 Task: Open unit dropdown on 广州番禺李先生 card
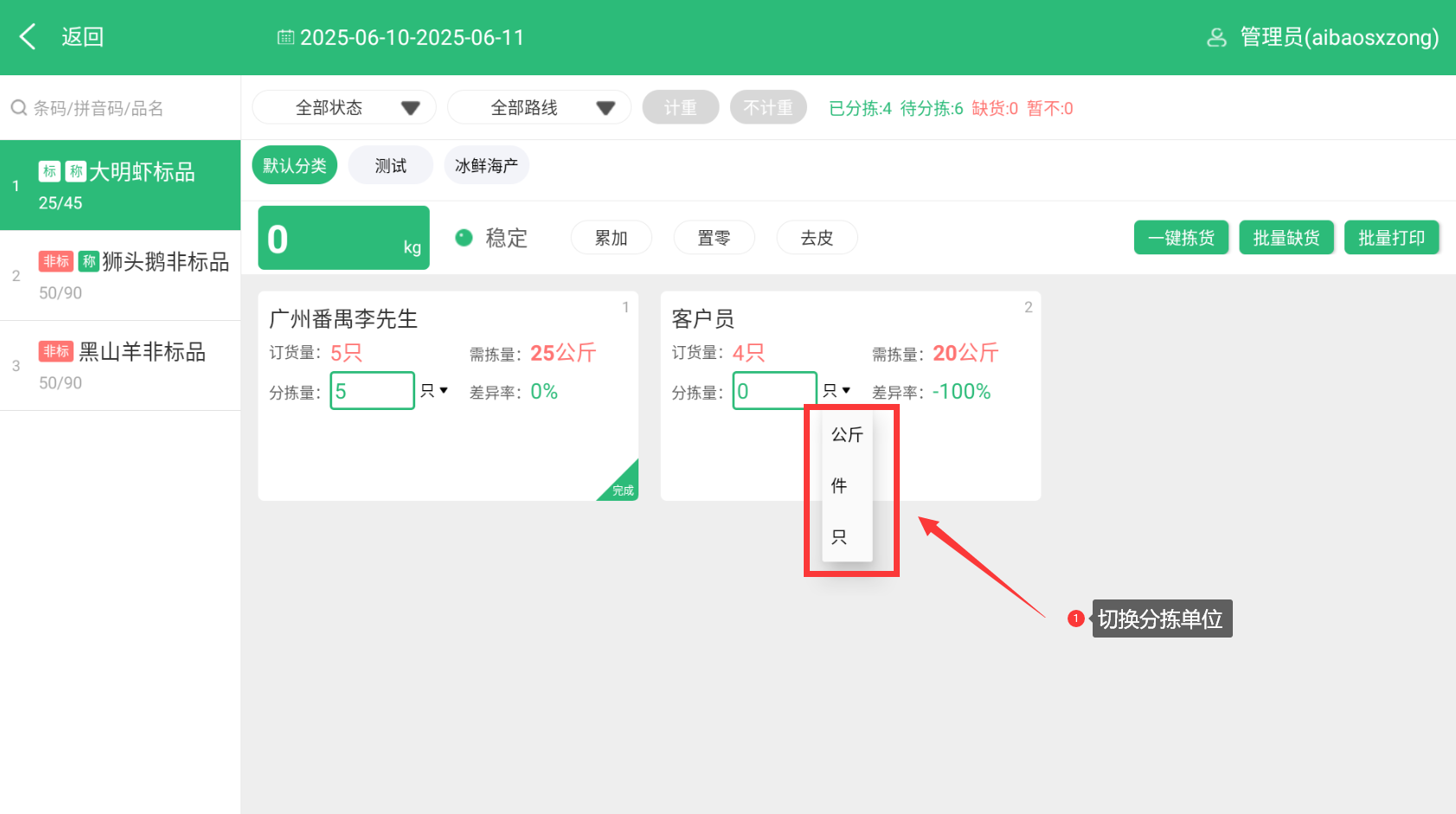pyautogui.click(x=434, y=391)
